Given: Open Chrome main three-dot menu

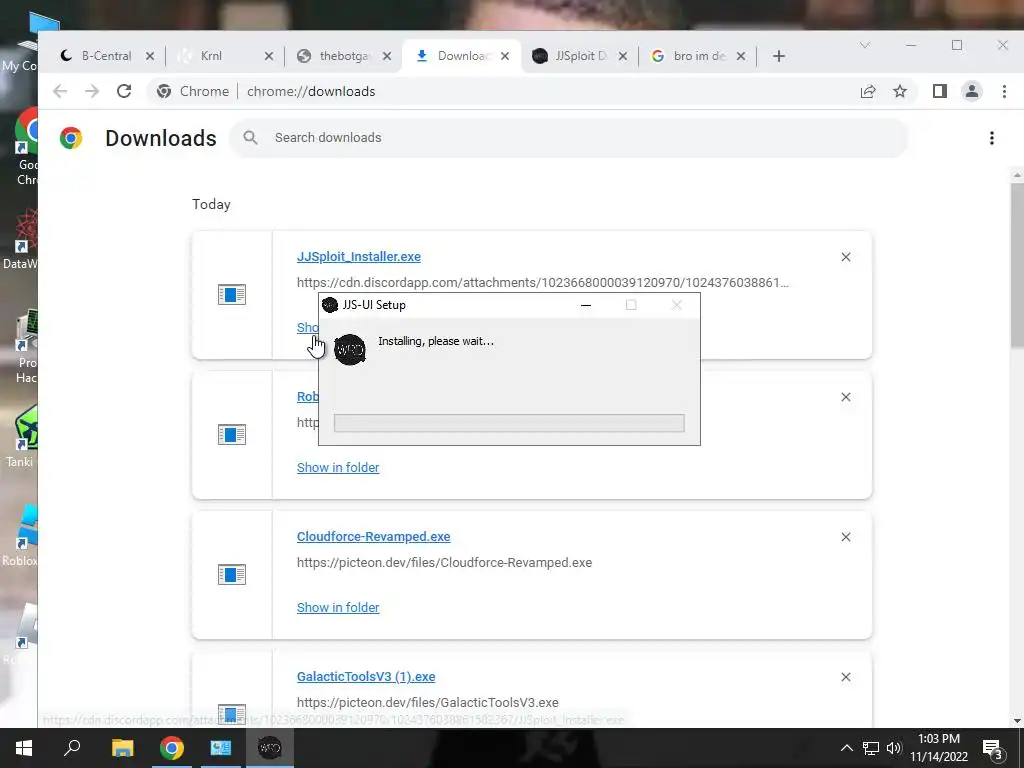Looking at the screenshot, I should (x=1004, y=91).
